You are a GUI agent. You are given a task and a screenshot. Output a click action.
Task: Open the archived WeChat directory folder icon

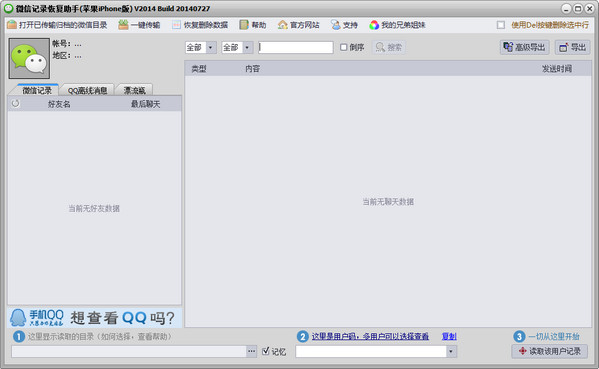(12, 25)
